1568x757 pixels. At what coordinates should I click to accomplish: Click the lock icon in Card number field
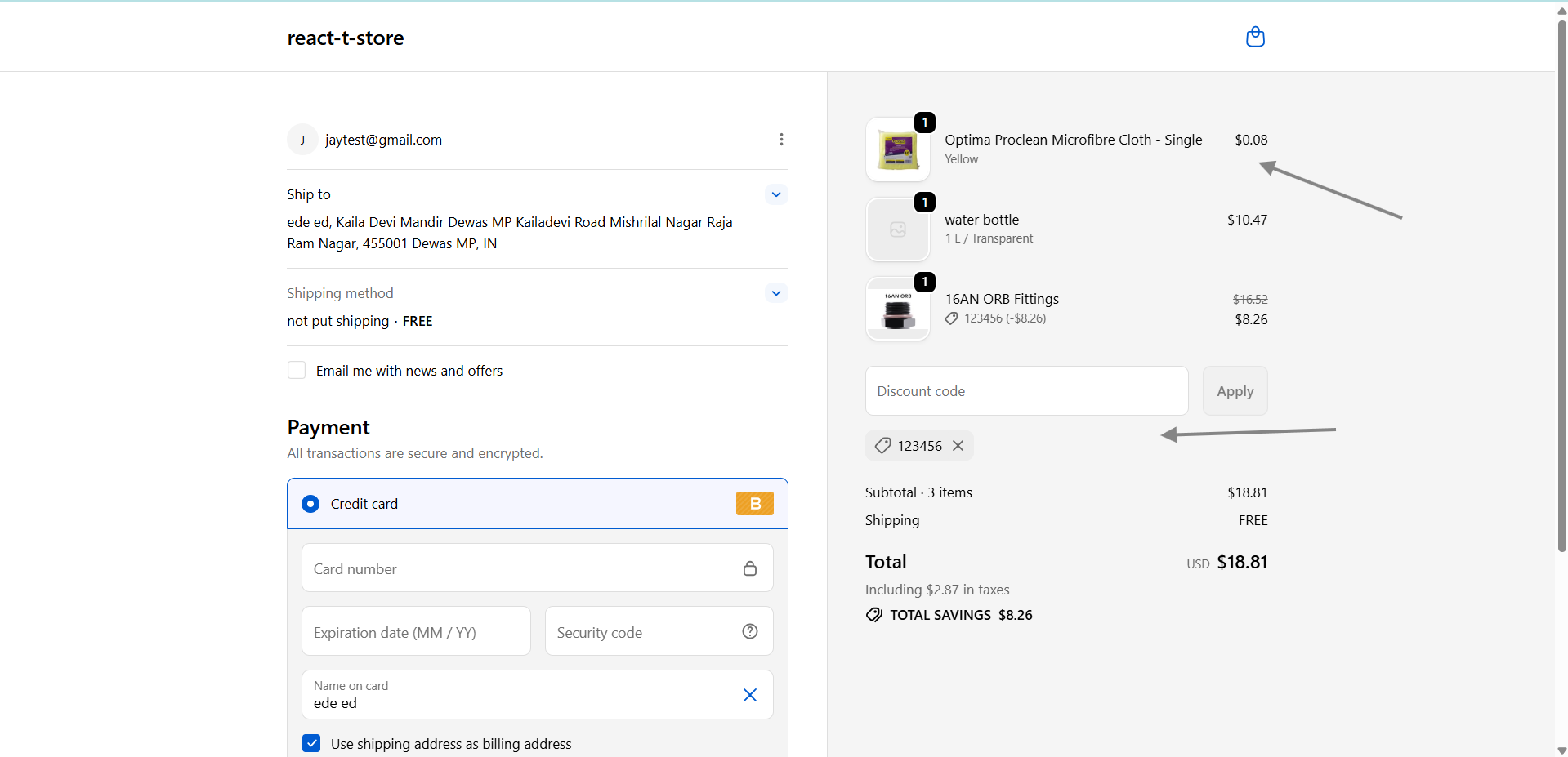pyautogui.click(x=749, y=568)
